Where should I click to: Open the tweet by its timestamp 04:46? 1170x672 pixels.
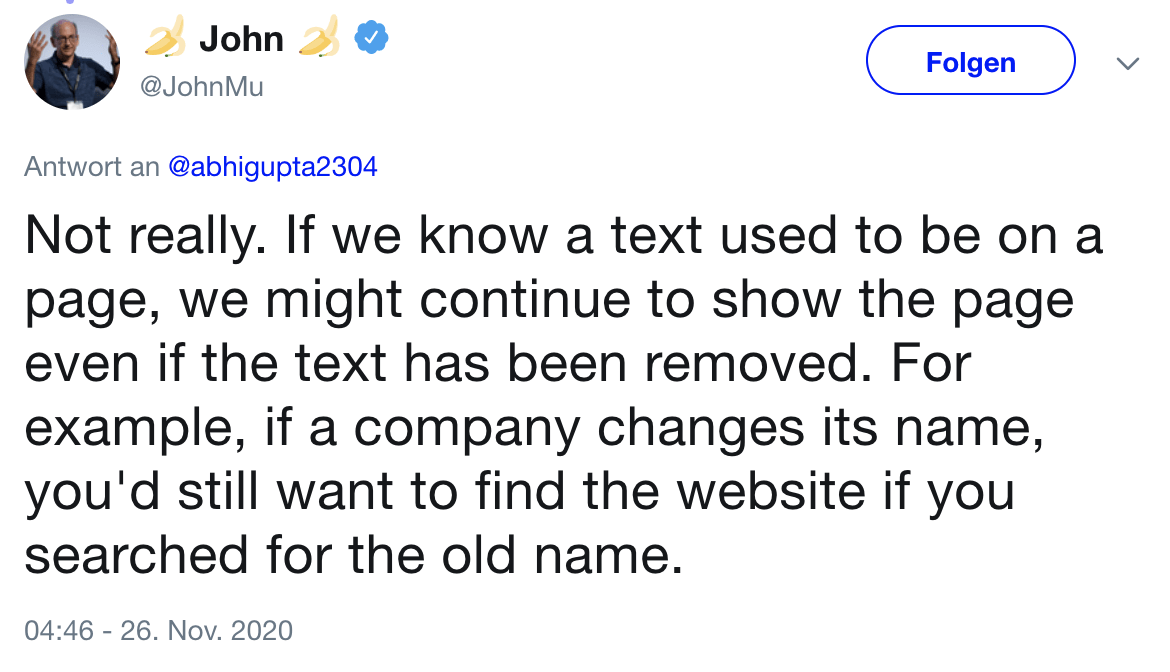tap(58, 630)
